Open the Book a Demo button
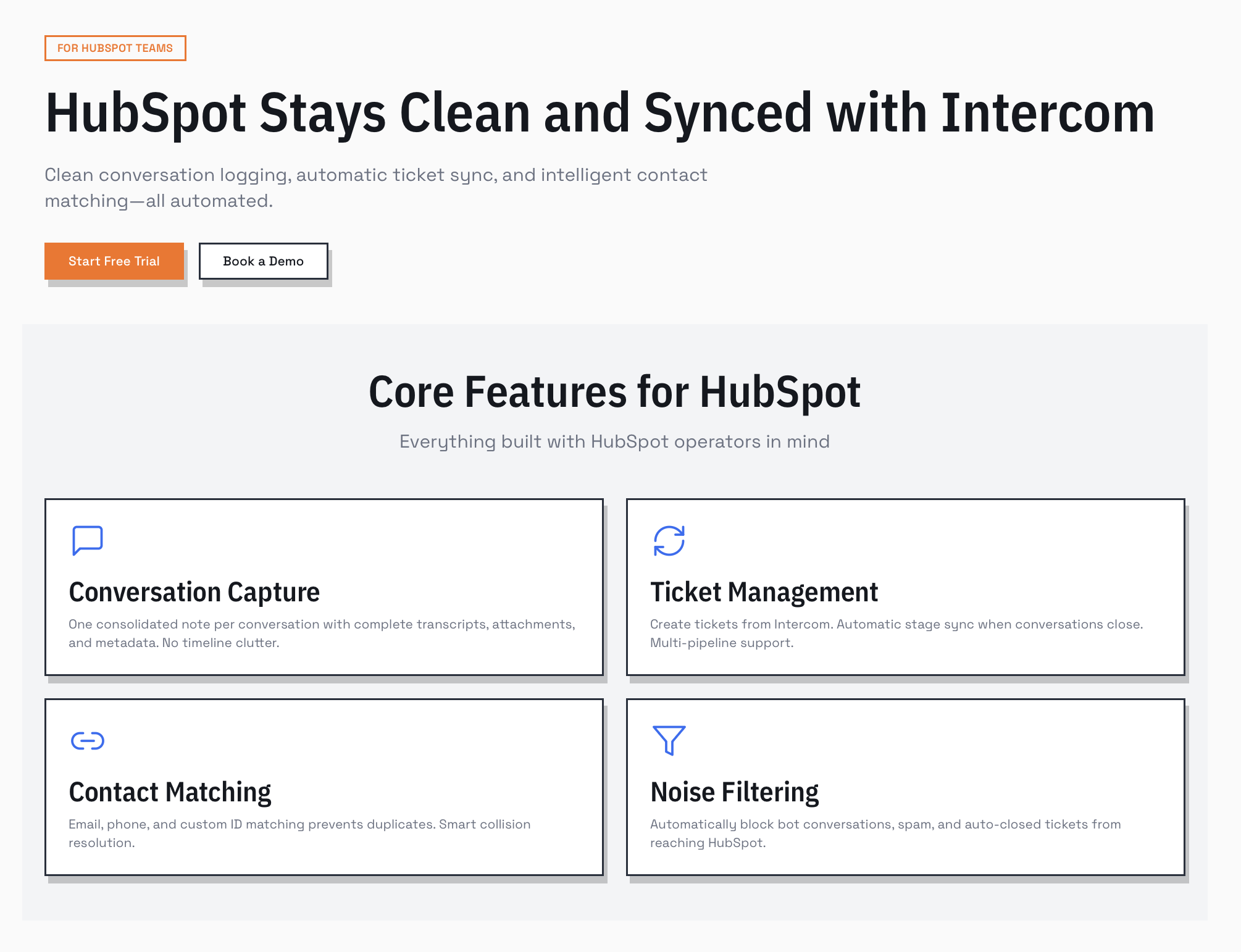Image resolution: width=1241 pixels, height=952 pixels. point(263,261)
